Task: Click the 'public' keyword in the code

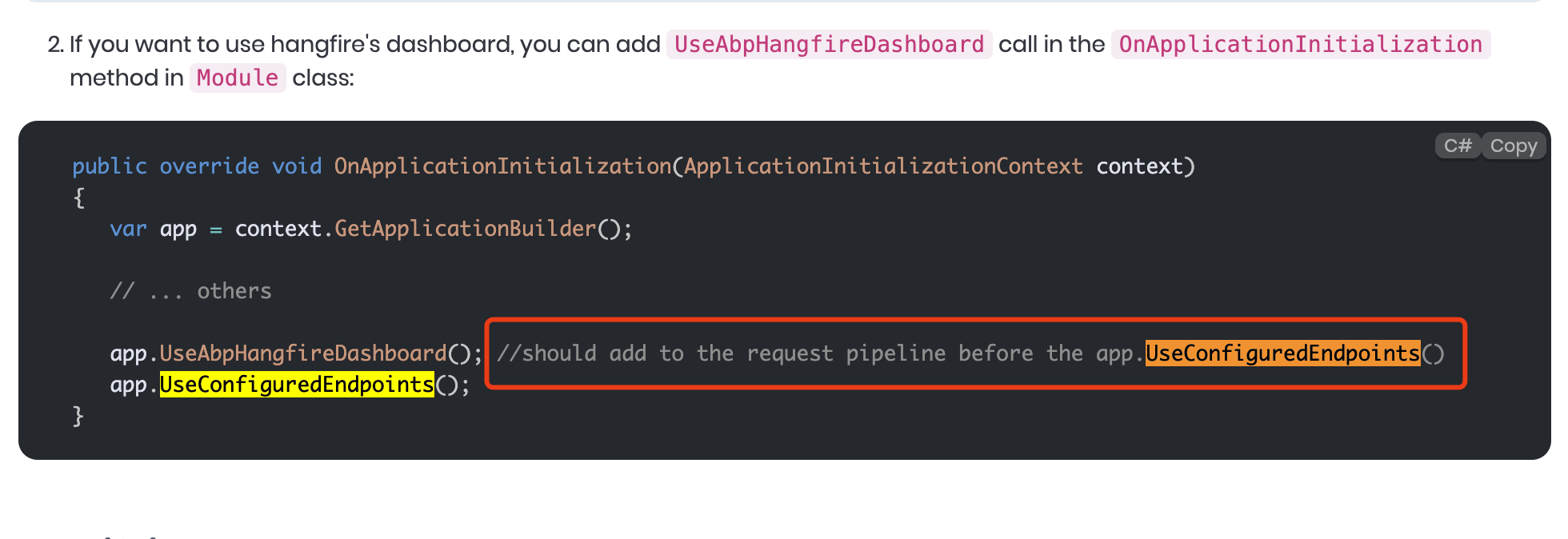Action: point(110,166)
